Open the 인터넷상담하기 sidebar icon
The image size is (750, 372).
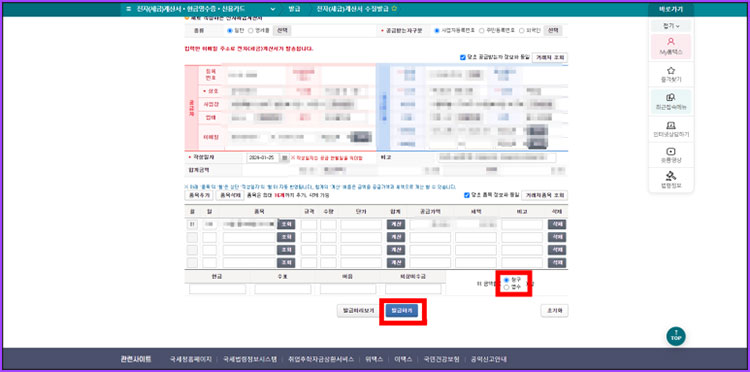(x=671, y=130)
